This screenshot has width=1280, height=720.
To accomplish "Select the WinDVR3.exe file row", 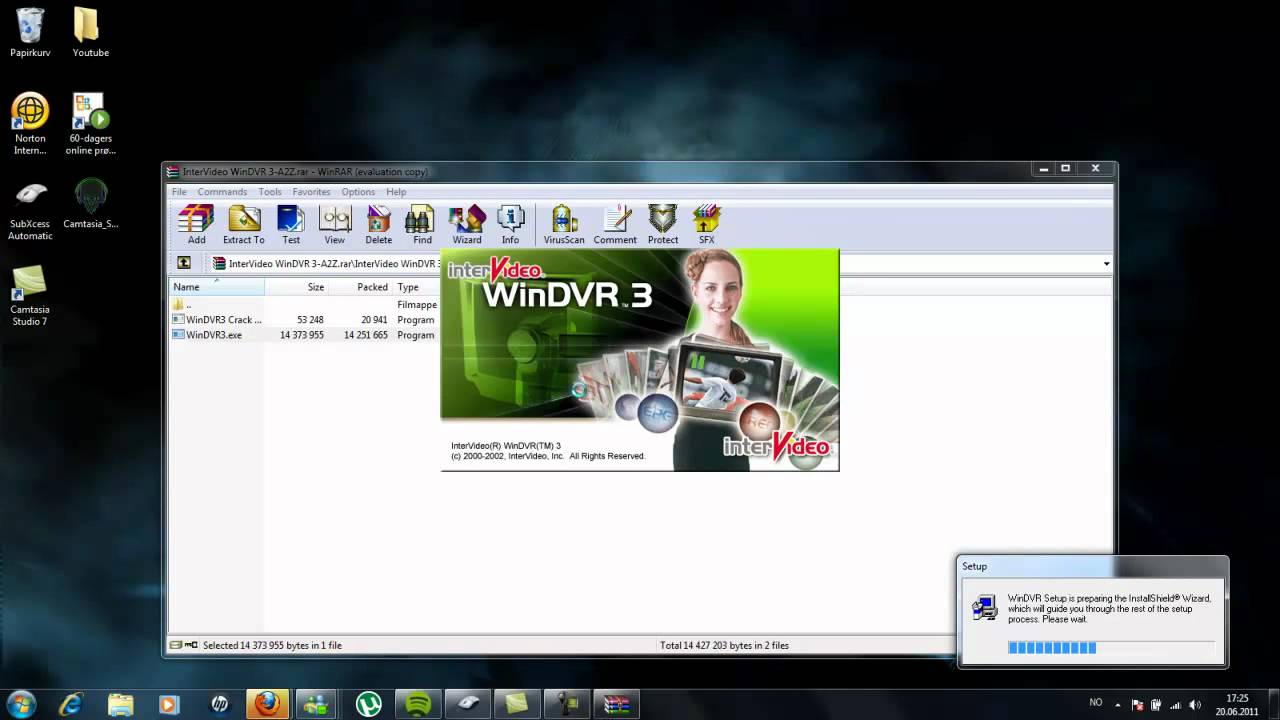I will [305, 335].
